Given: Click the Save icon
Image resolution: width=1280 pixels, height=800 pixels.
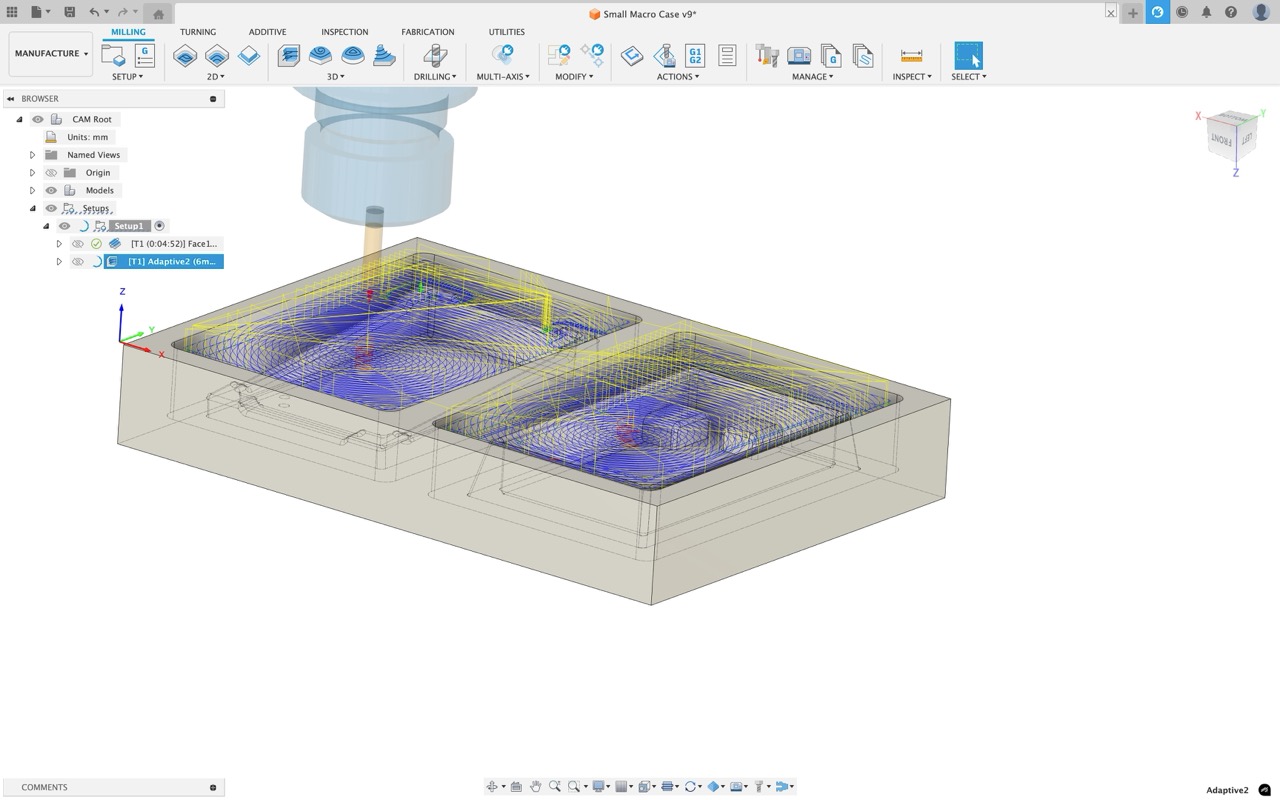Looking at the screenshot, I should [69, 12].
